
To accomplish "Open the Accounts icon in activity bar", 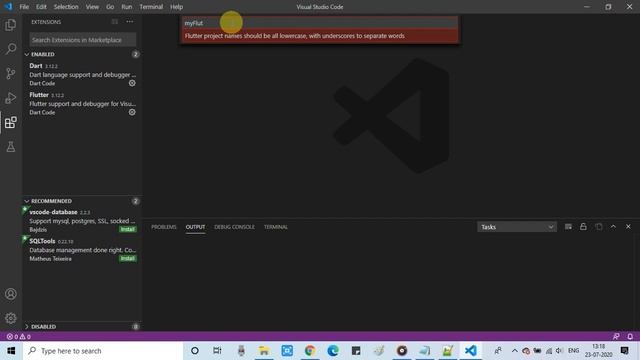I will pos(11,294).
